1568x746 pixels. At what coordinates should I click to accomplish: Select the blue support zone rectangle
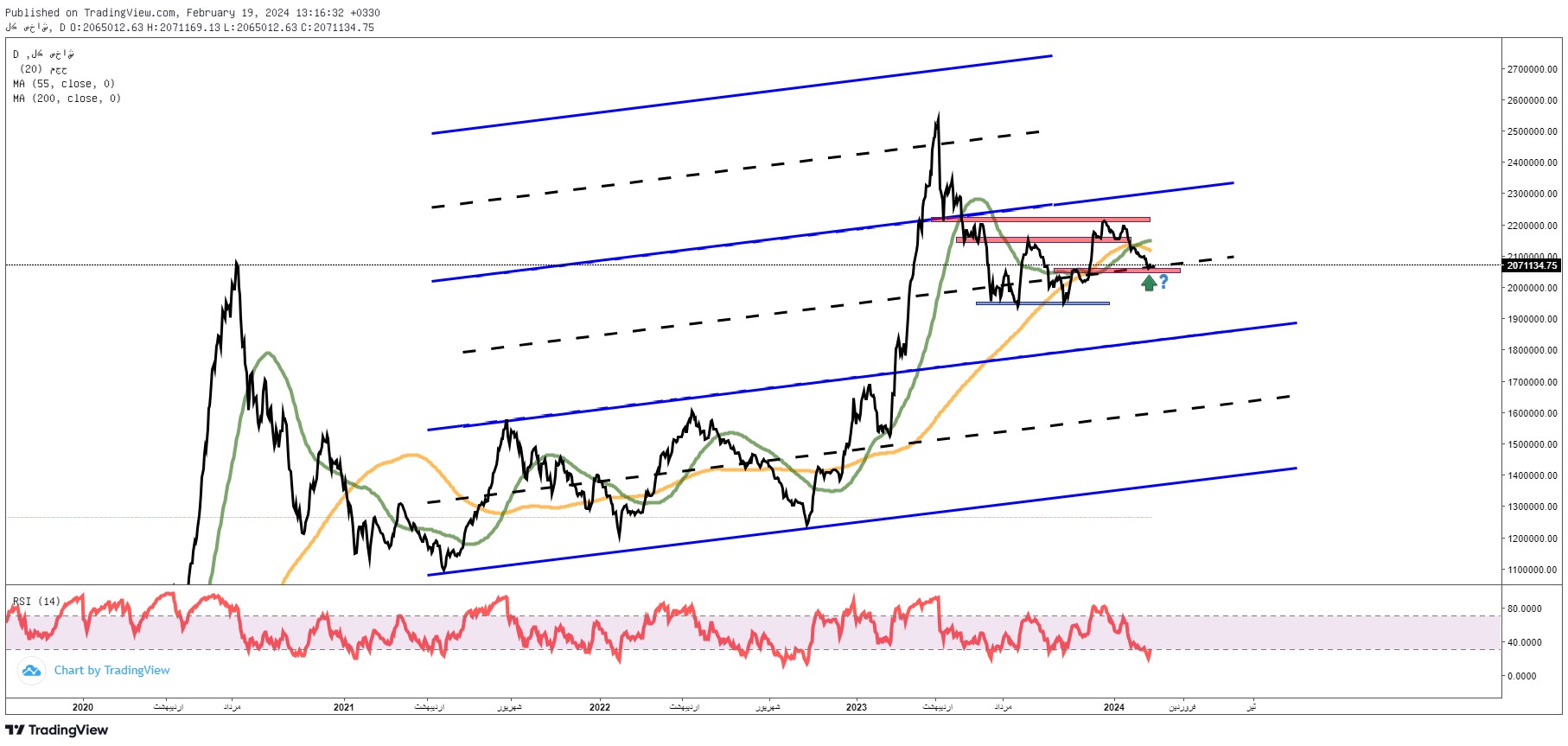point(1042,303)
